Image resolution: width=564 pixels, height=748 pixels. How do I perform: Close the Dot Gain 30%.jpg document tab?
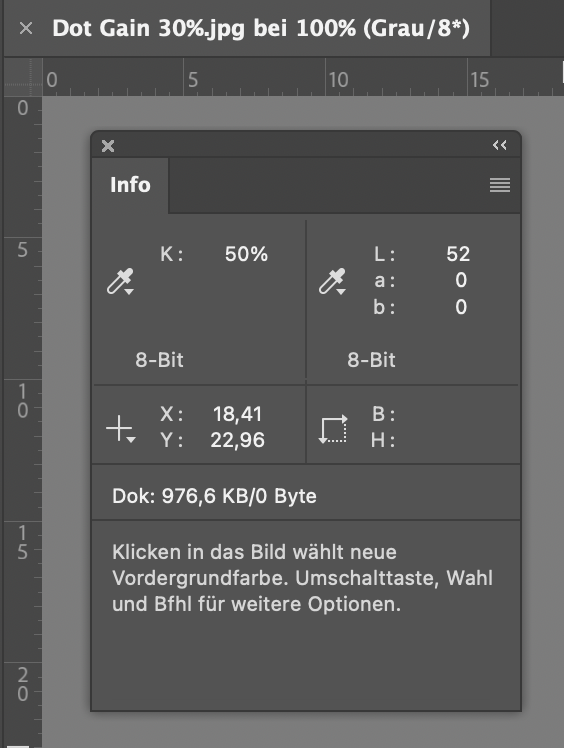26,29
